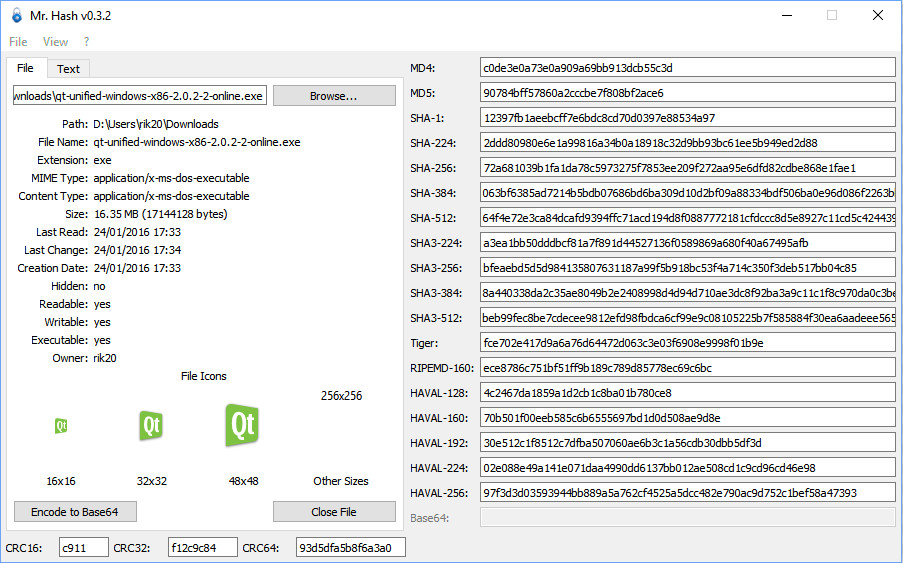Click the 32x32 size label
Image resolution: width=903 pixels, height=563 pixels.
[151, 481]
